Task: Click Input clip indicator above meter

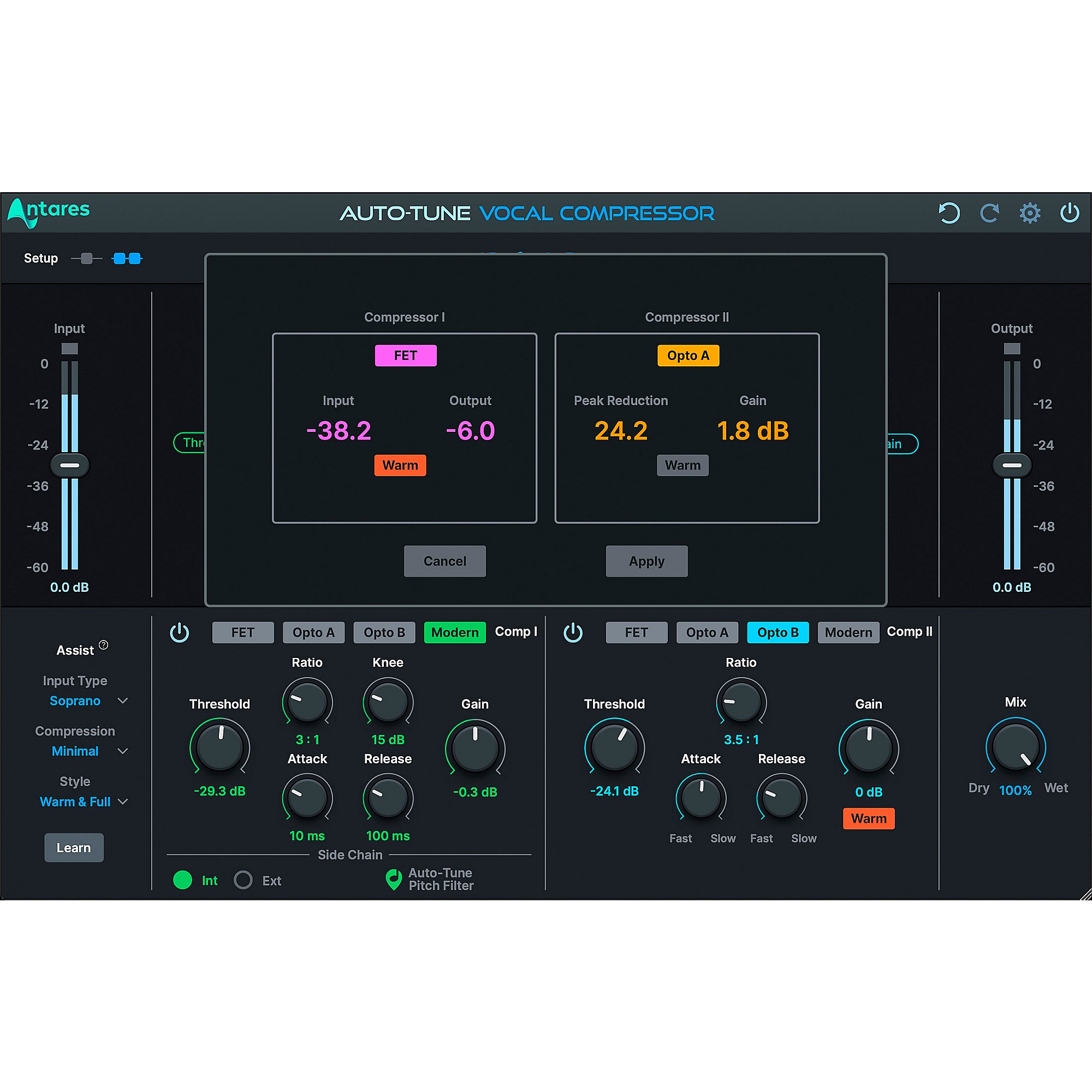Action: 69,348
